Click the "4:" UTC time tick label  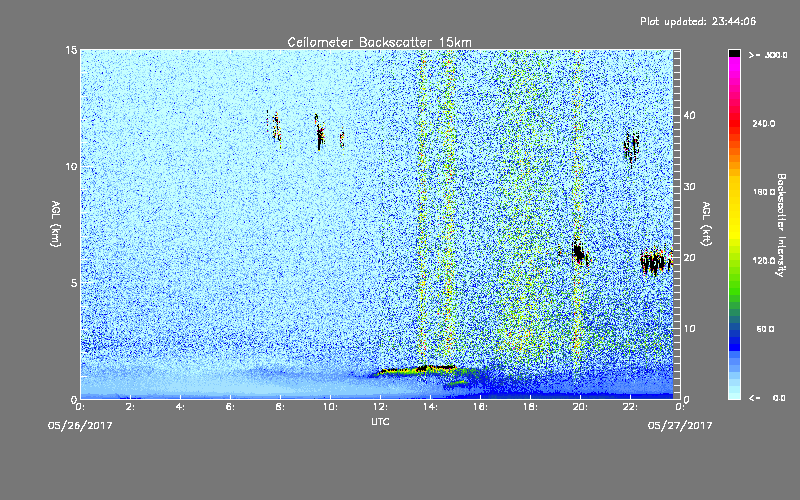click(x=181, y=407)
